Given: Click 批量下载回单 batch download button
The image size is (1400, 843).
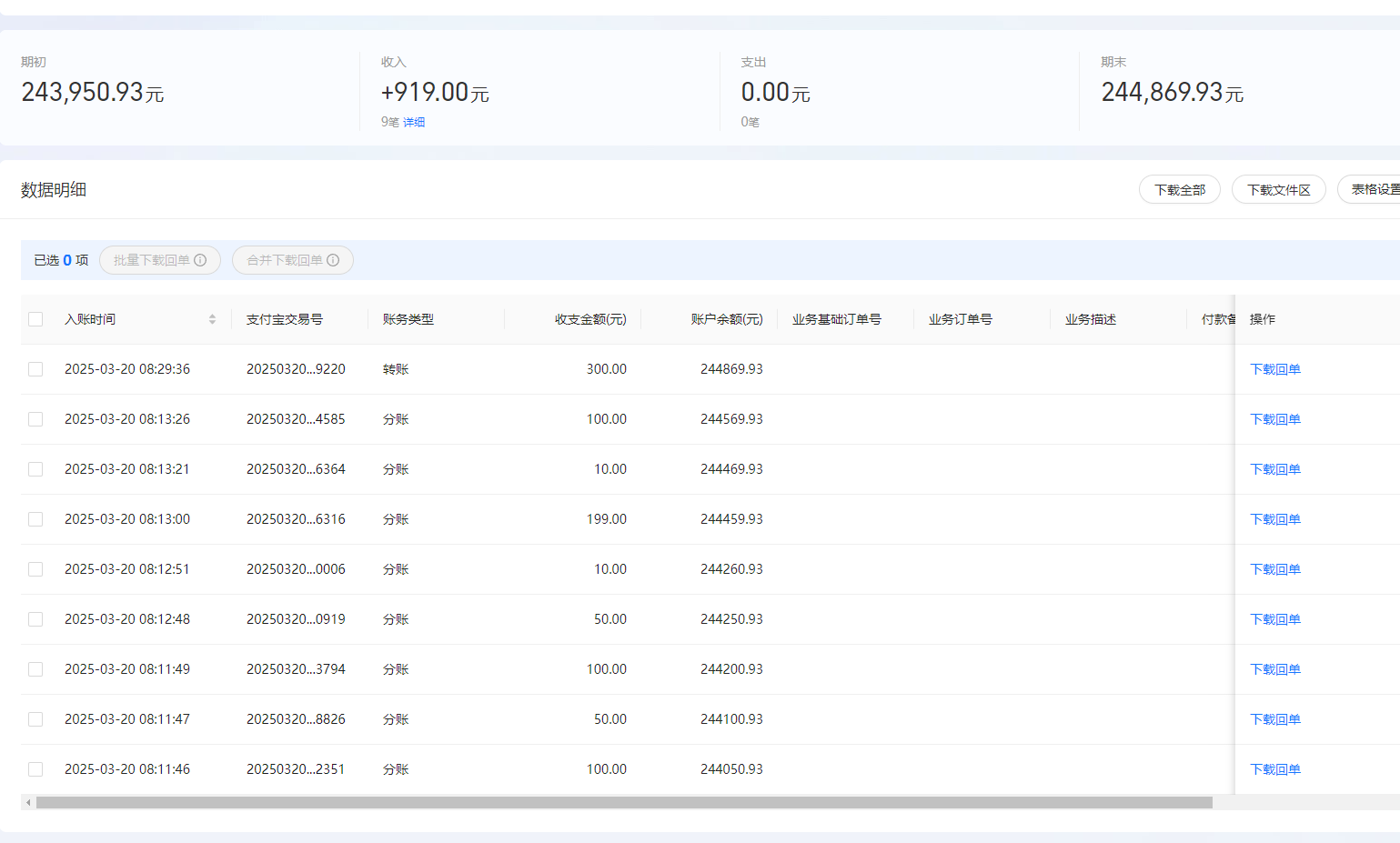Looking at the screenshot, I should (x=160, y=260).
